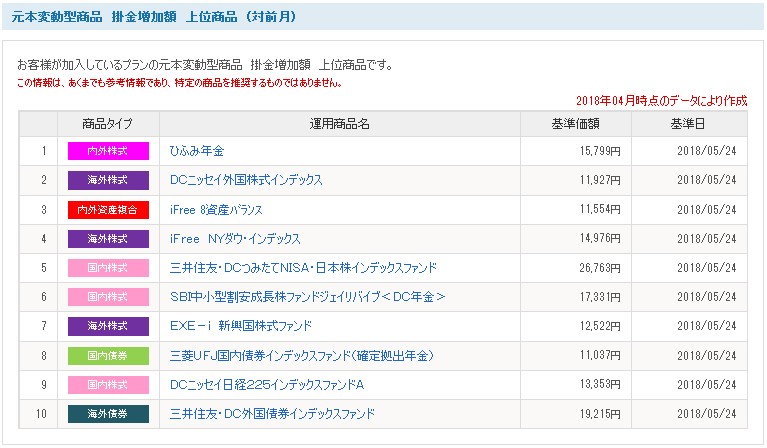
Task: Click the price 17,331円
Action: 600,297
